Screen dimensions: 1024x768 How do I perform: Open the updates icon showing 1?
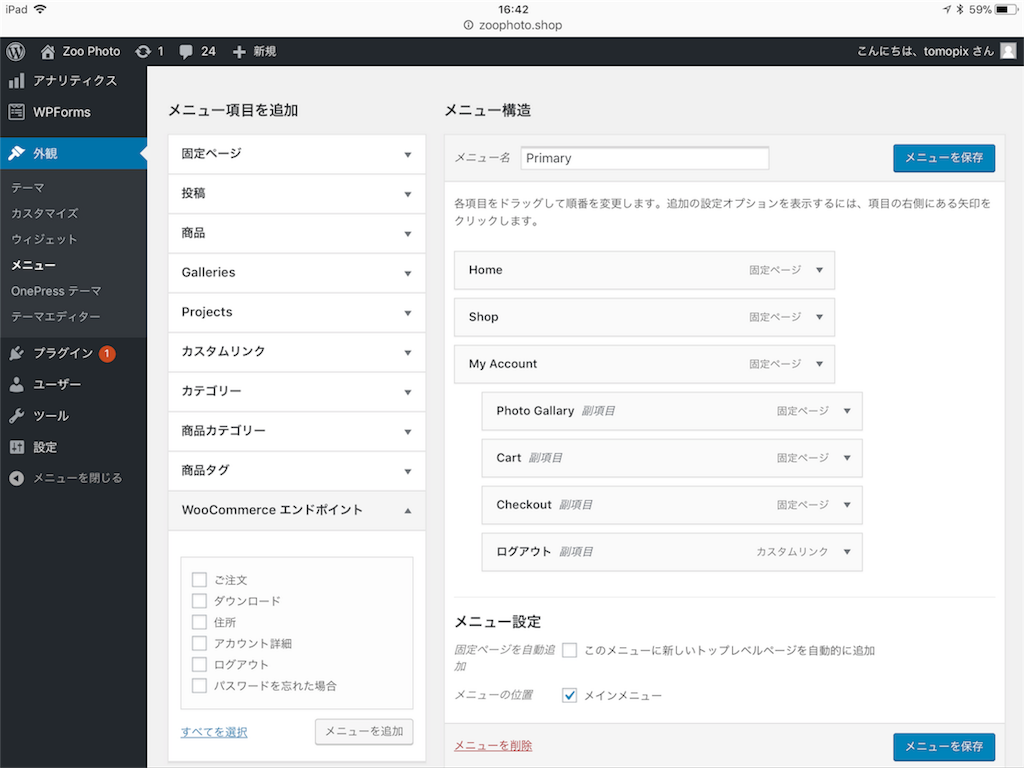click(143, 51)
